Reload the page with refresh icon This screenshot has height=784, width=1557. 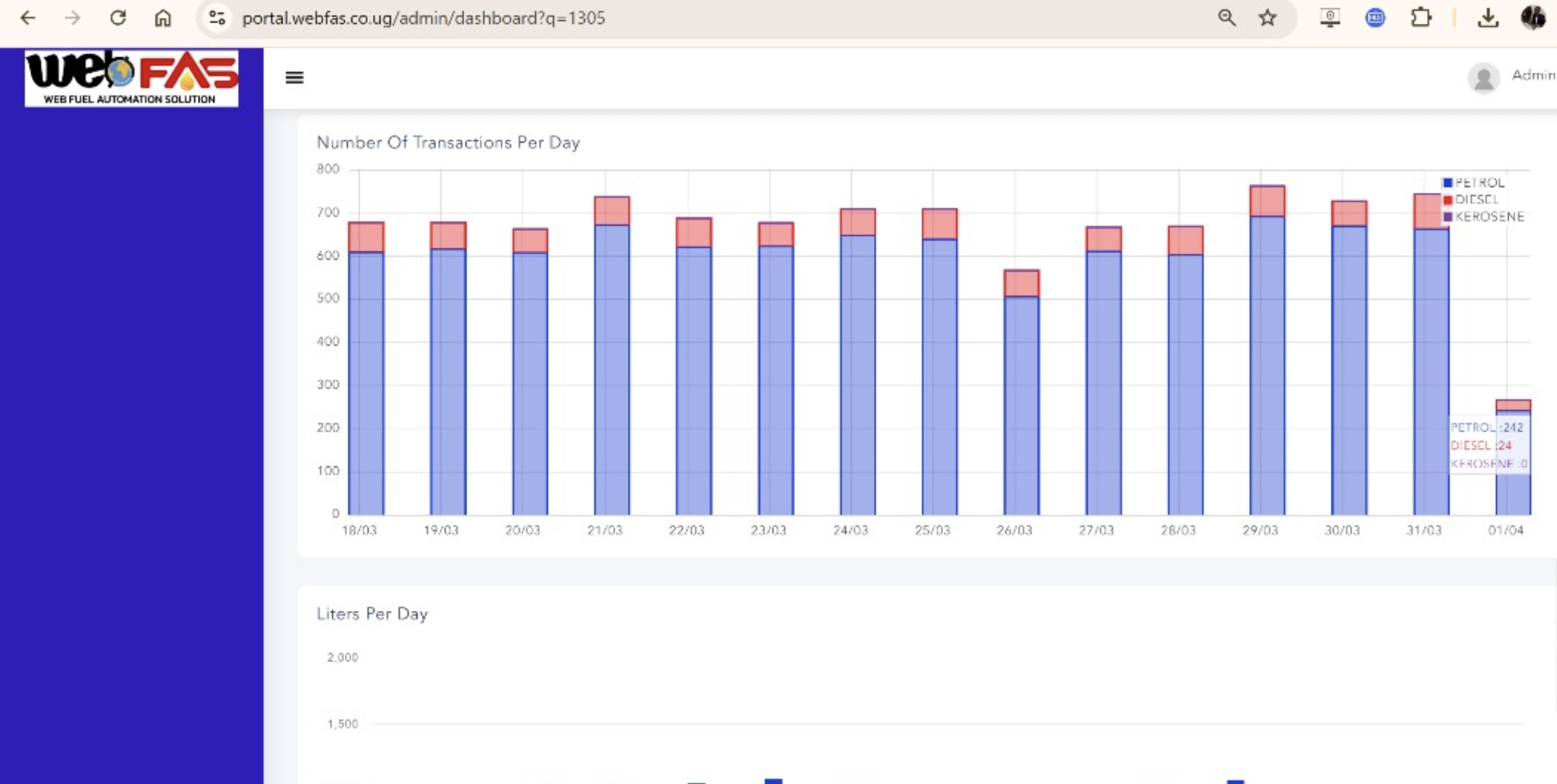click(118, 18)
